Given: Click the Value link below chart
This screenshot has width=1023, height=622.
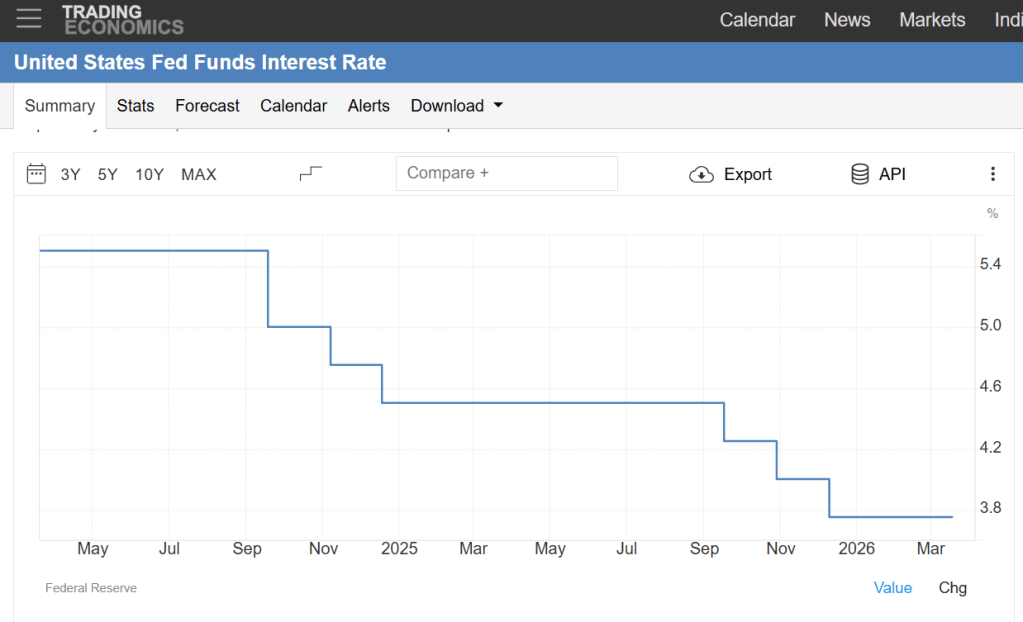Looking at the screenshot, I should [892, 588].
